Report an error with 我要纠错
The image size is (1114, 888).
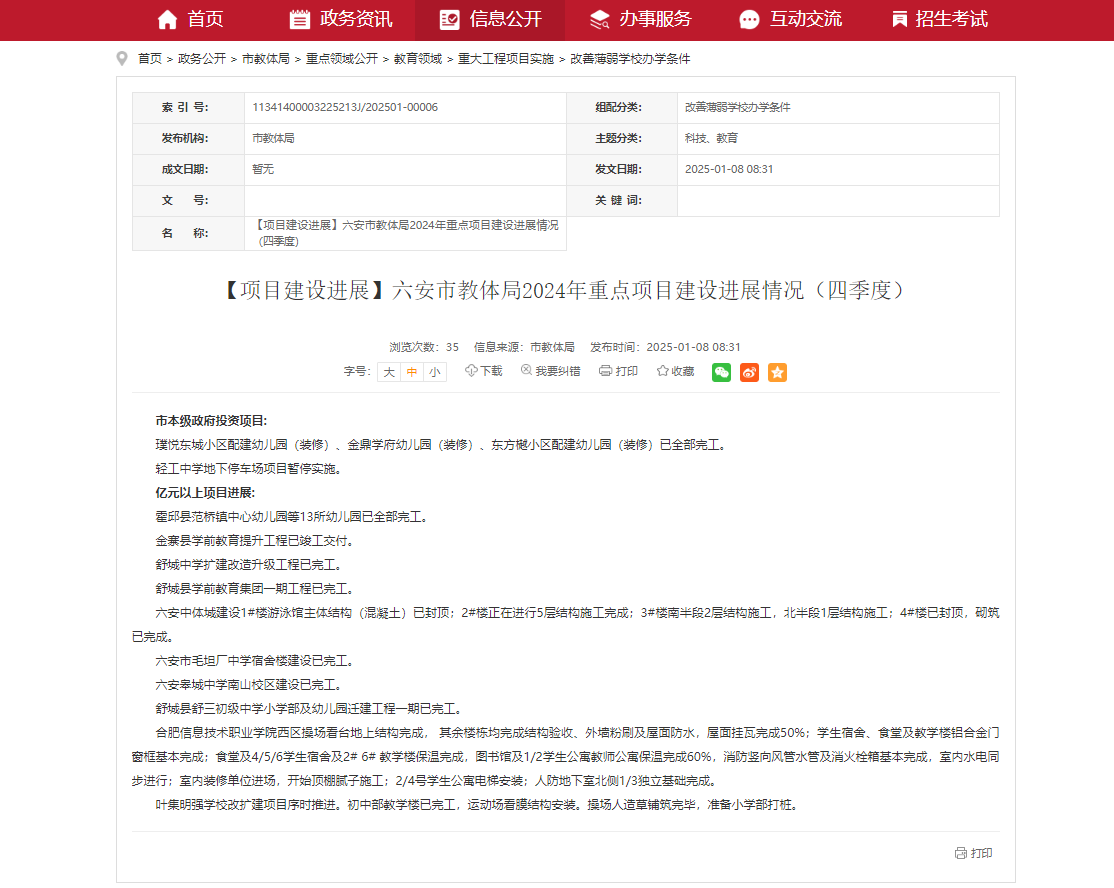click(x=550, y=371)
